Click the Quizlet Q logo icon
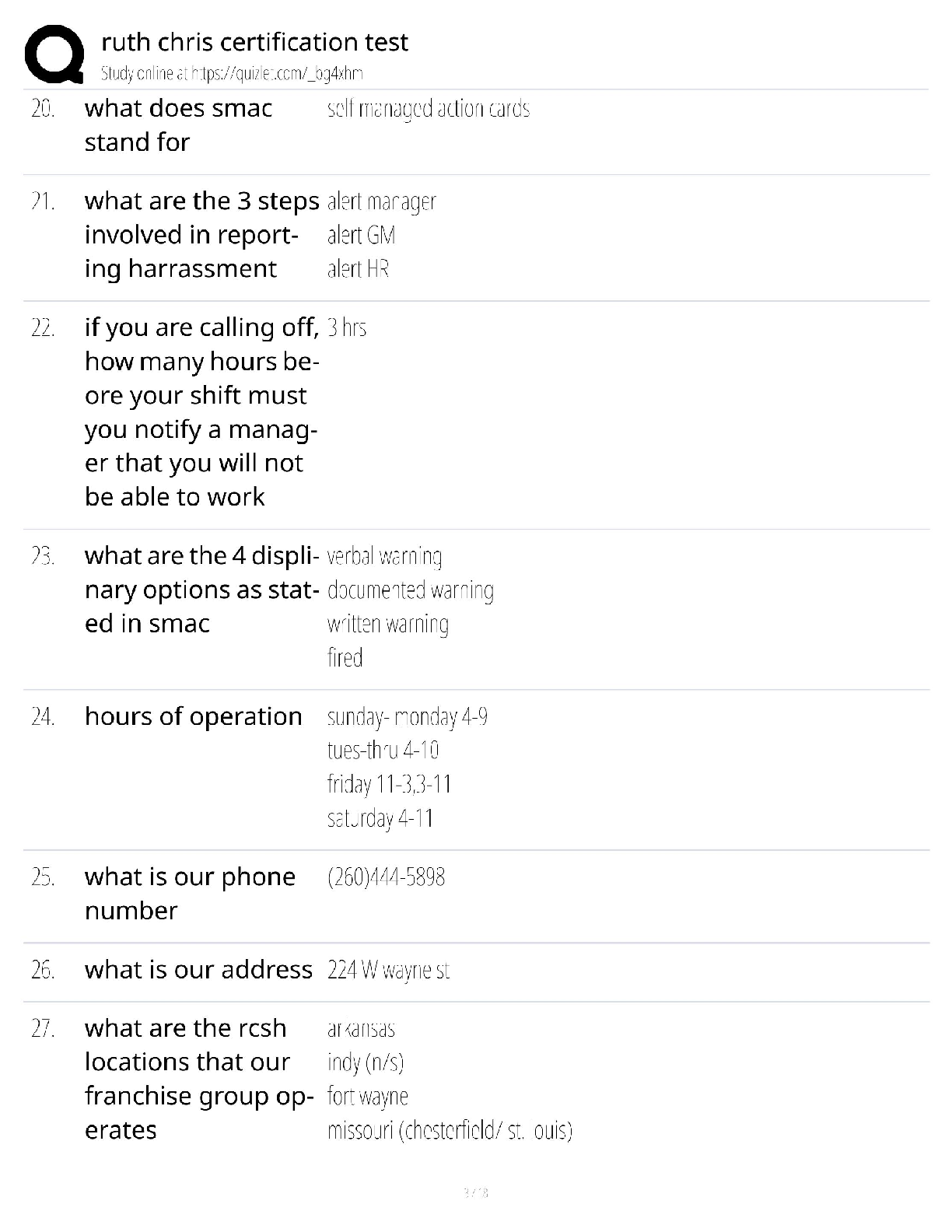The height and width of the screenshot is (1232, 952). coord(54,54)
